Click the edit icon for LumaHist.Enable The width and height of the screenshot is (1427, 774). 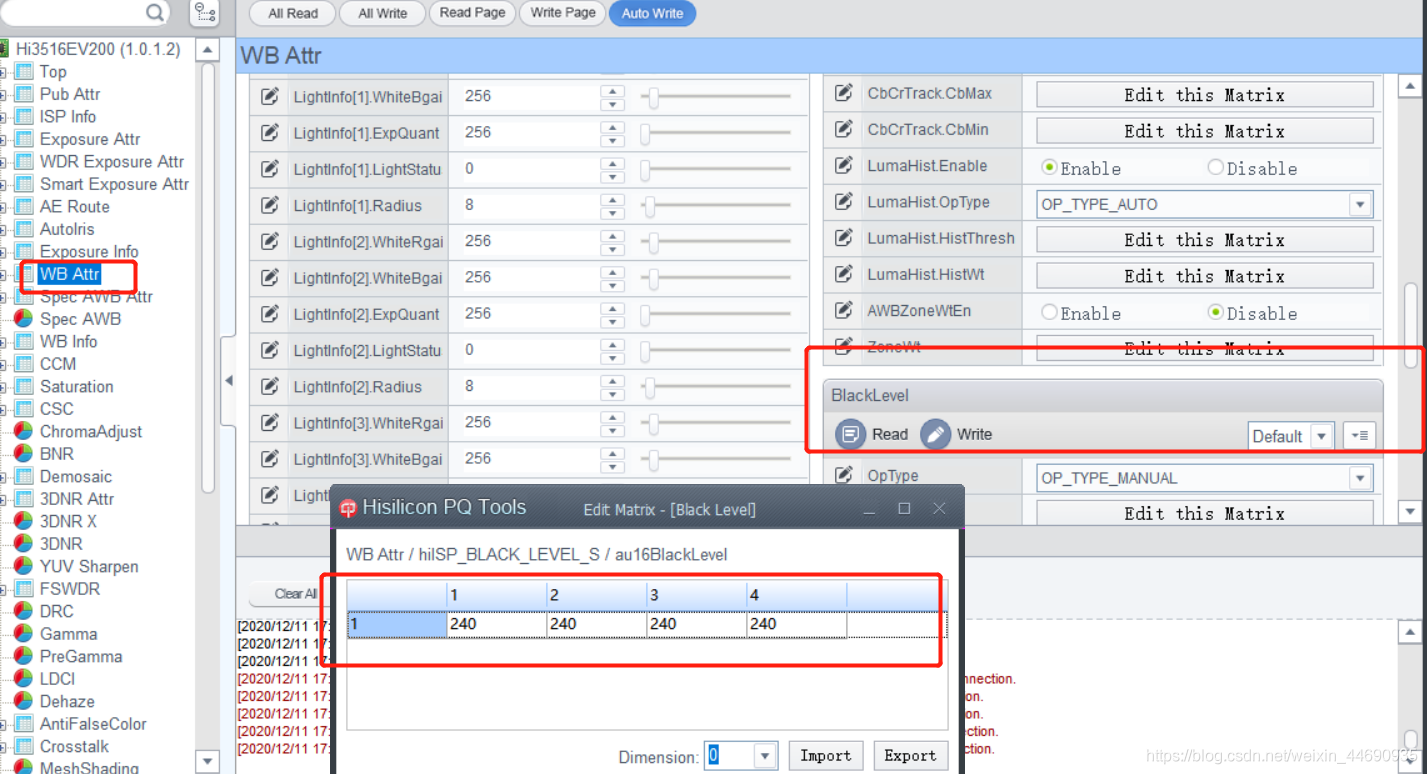click(844, 165)
